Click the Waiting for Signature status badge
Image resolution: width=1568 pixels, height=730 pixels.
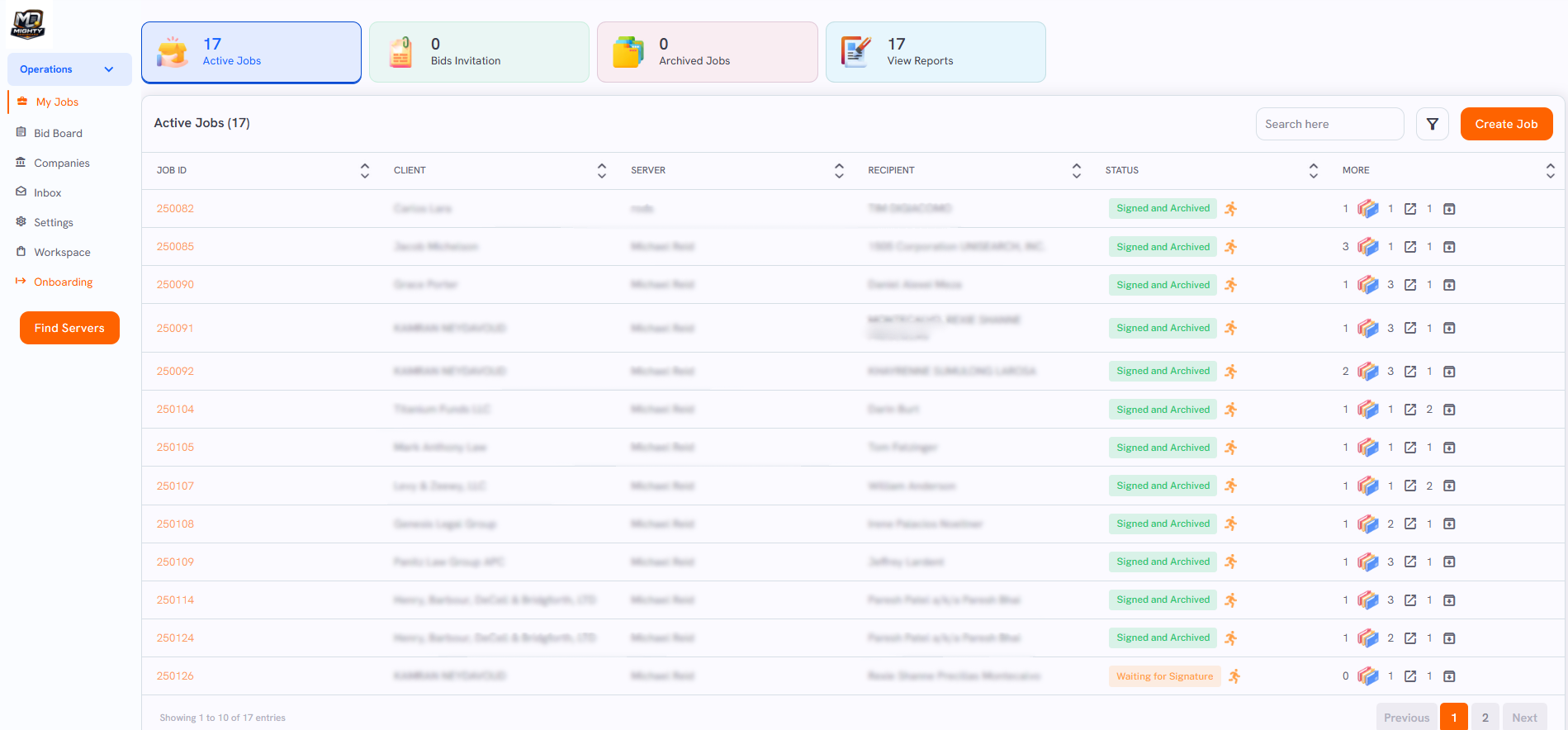(x=1165, y=676)
